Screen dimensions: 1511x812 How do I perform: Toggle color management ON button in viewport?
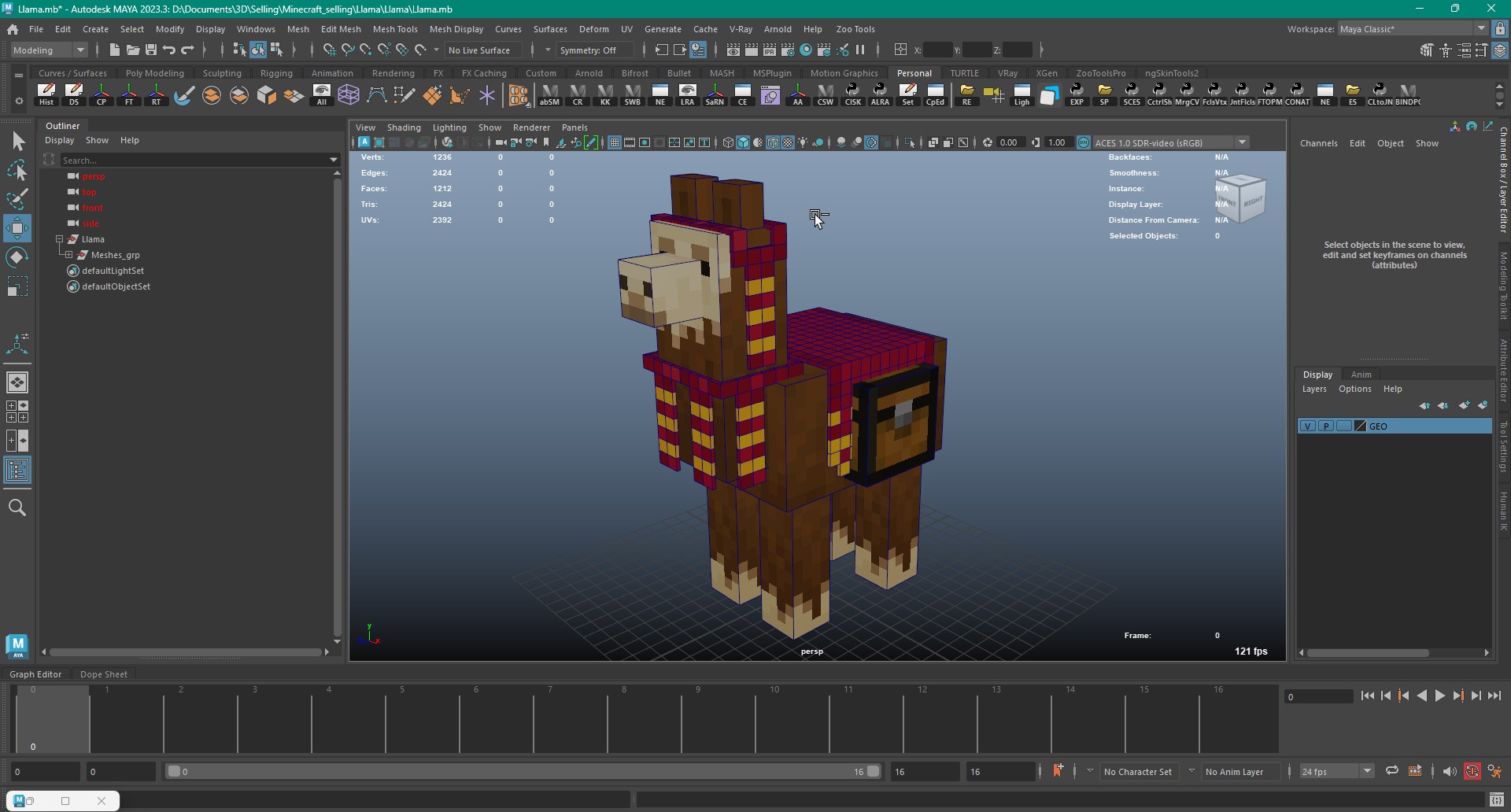tap(1084, 142)
